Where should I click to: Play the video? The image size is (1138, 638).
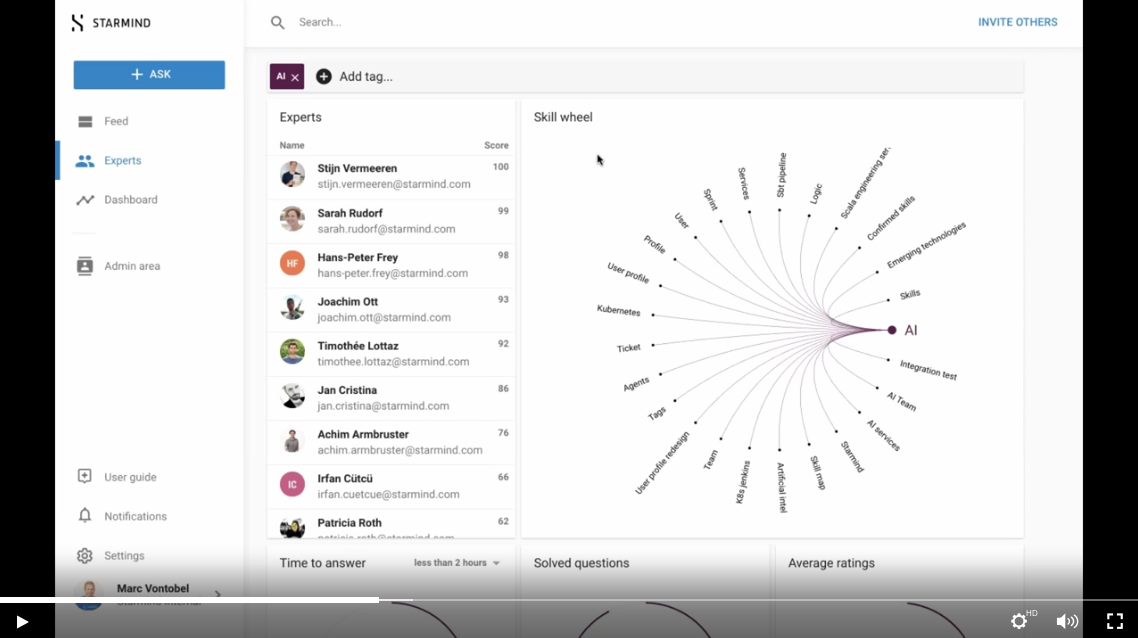(22, 621)
